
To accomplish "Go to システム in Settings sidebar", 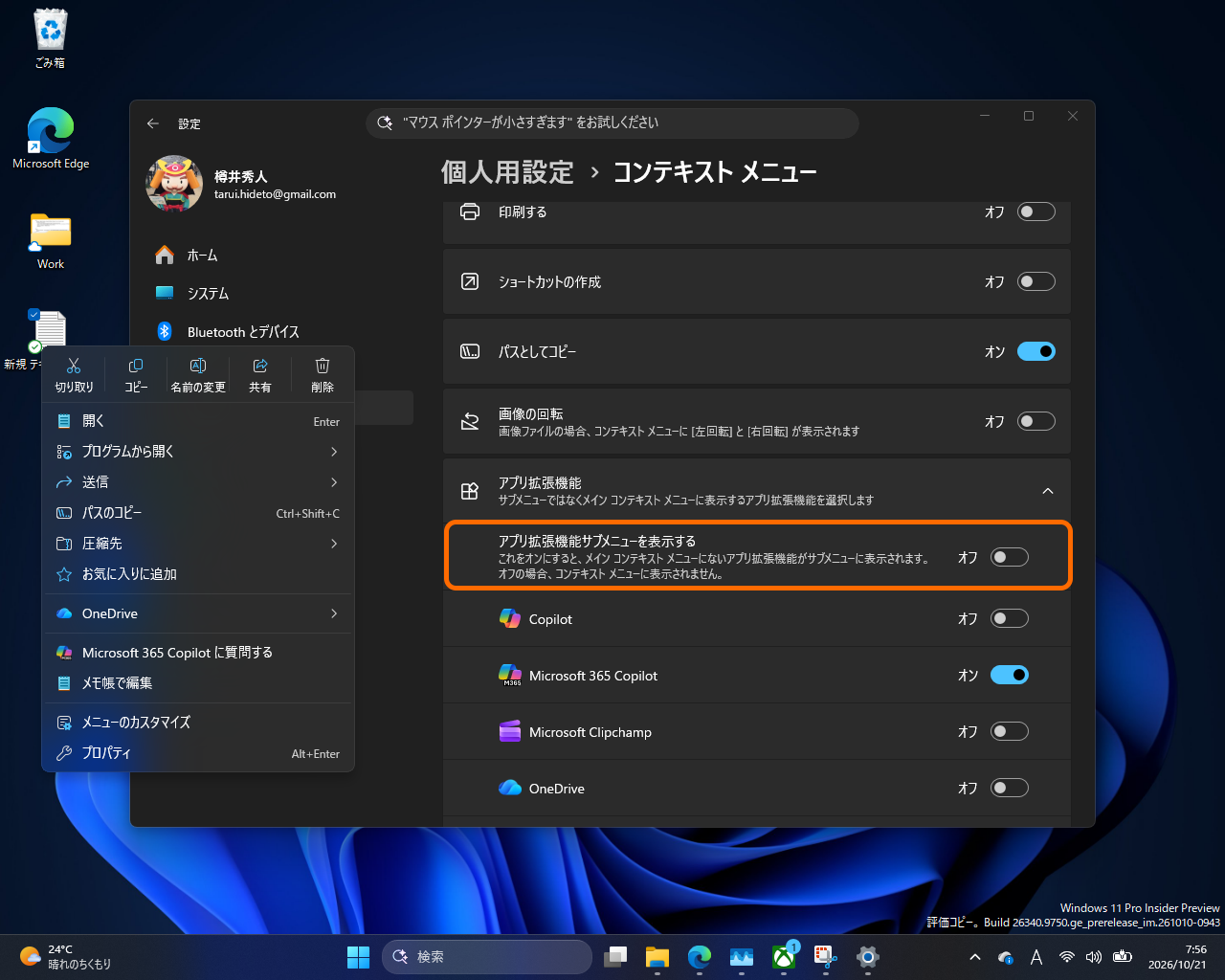I will pos(279,294).
